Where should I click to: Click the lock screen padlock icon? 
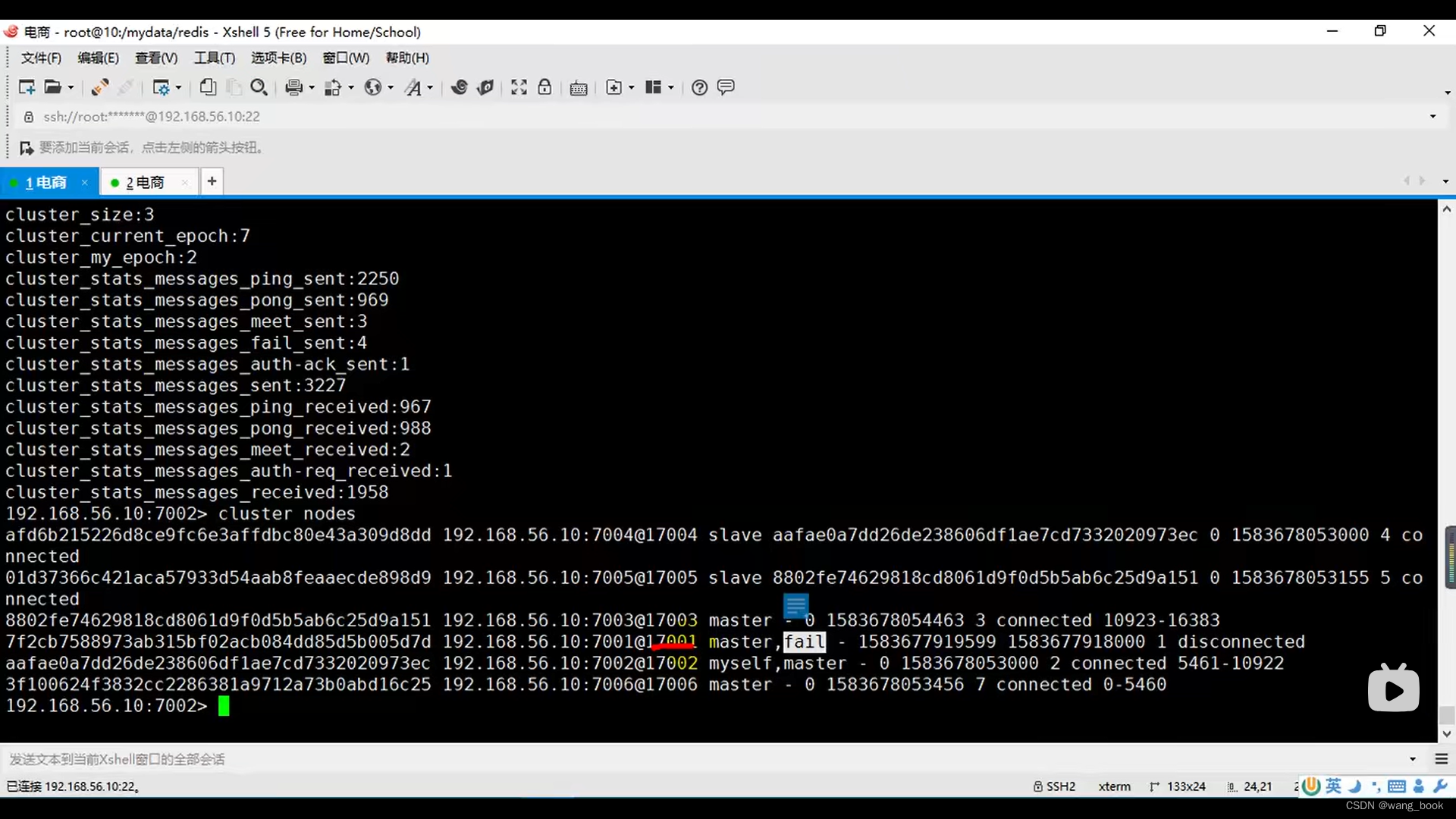click(544, 87)
